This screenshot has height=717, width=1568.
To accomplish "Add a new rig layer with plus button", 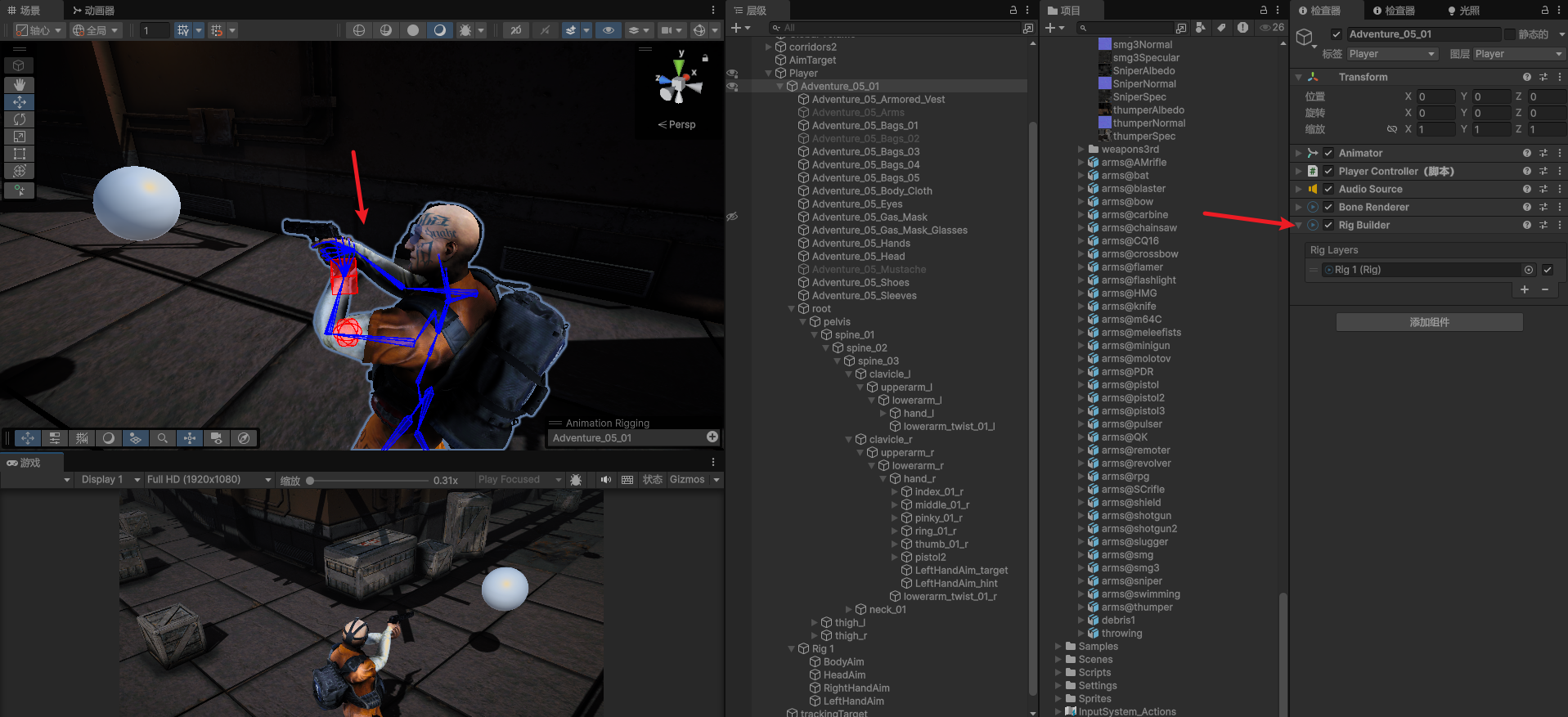I will pos(1525,289).
